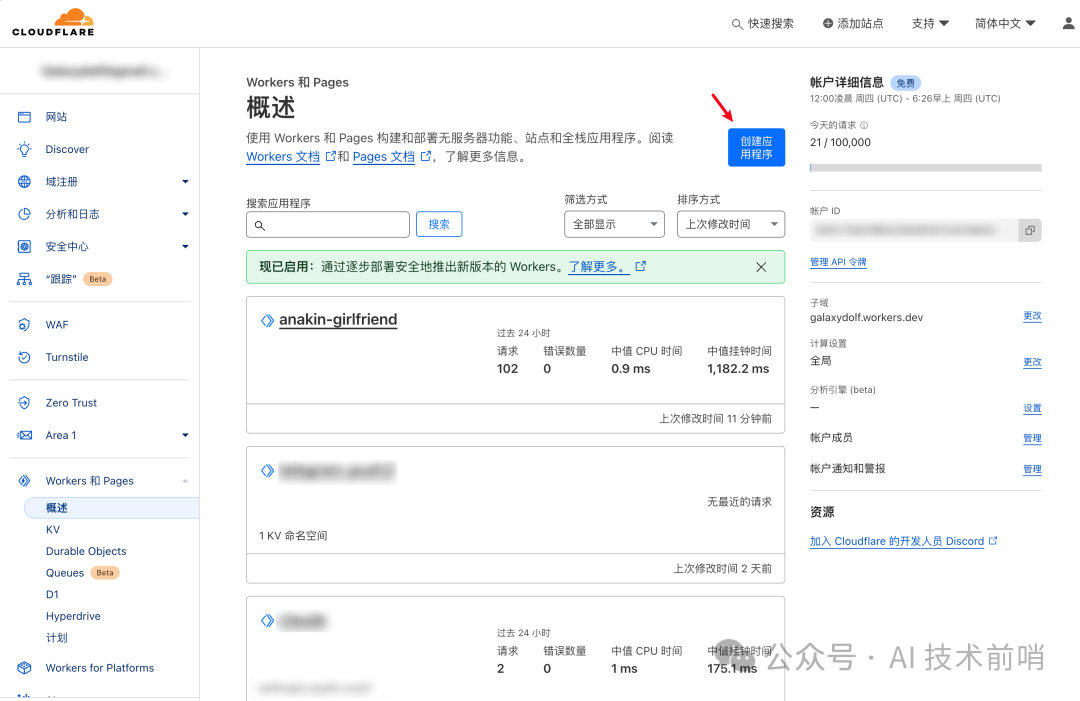Click the Zero Trust icon

tap(24, 403)
